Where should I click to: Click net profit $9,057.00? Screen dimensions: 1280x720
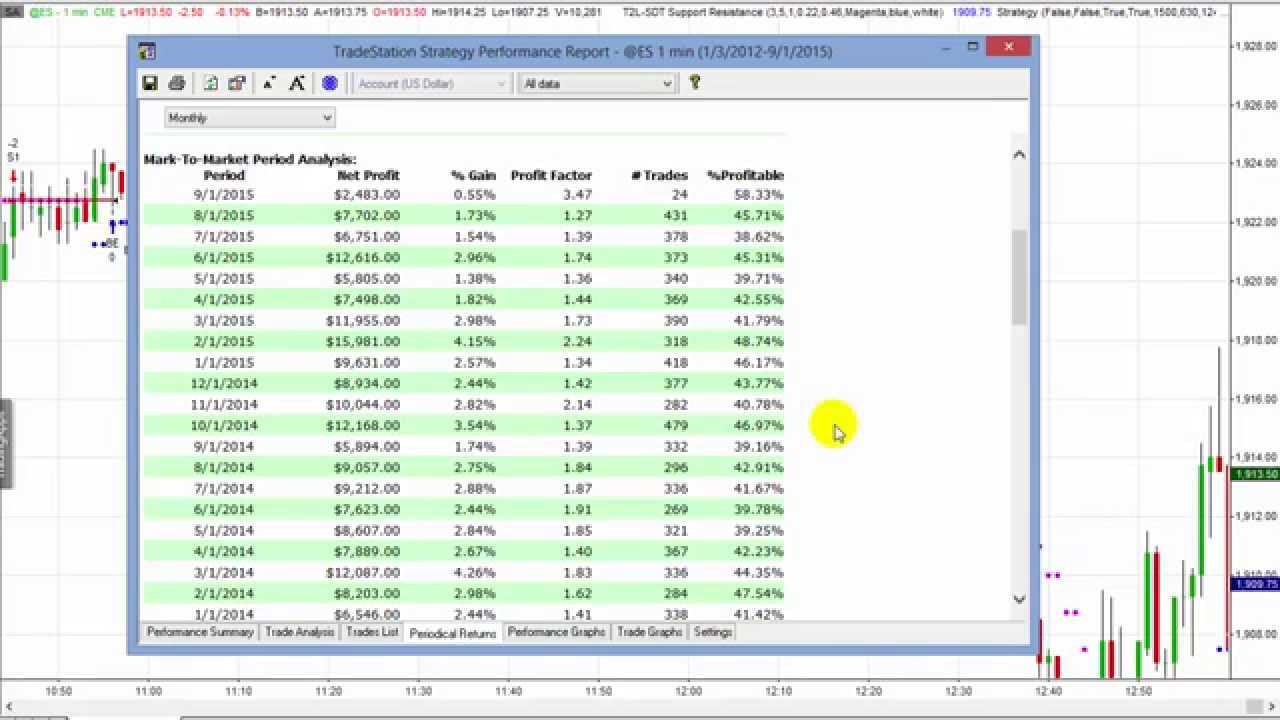[x=367, y=468]
